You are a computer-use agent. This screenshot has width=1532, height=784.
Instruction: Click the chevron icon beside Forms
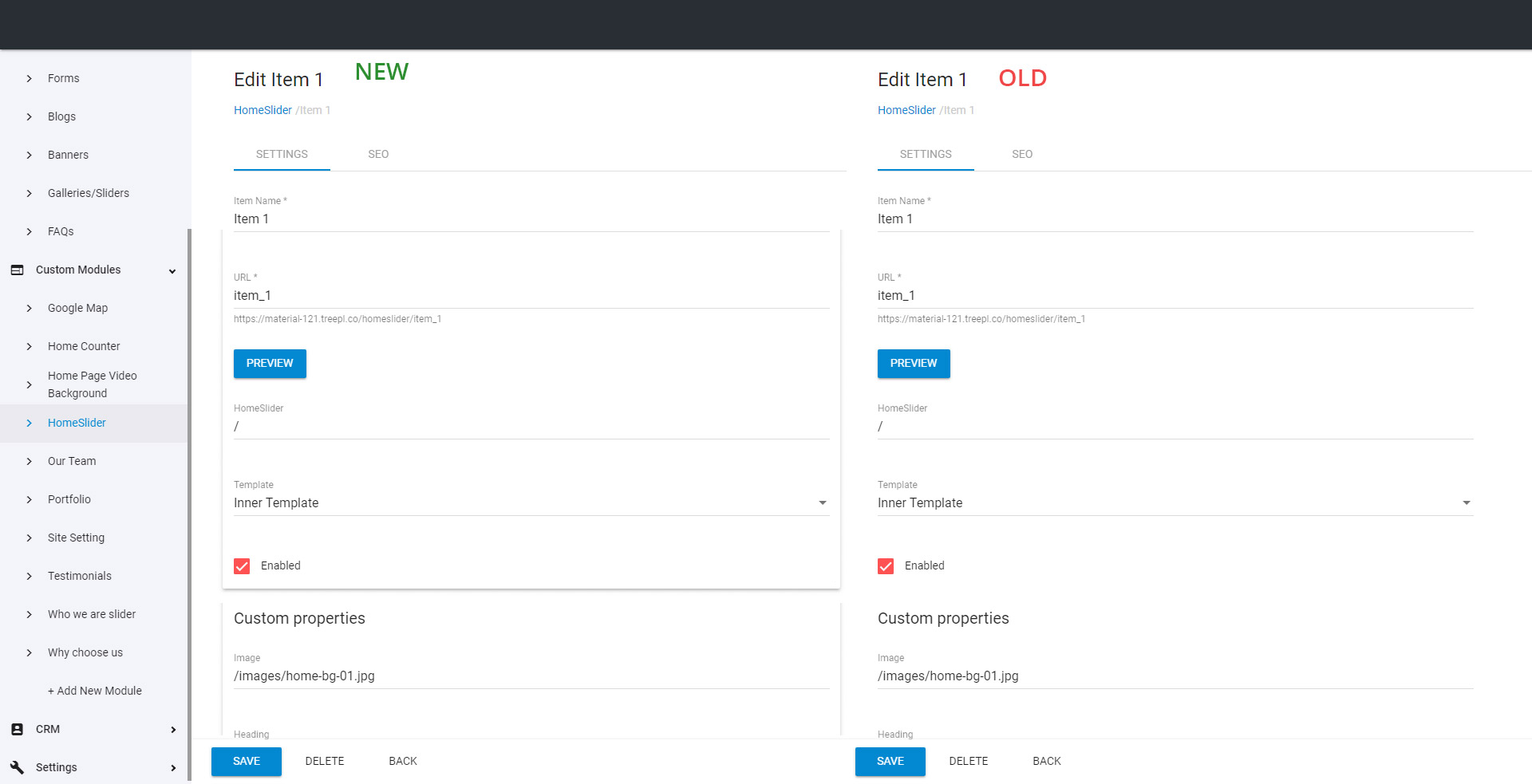30,78
